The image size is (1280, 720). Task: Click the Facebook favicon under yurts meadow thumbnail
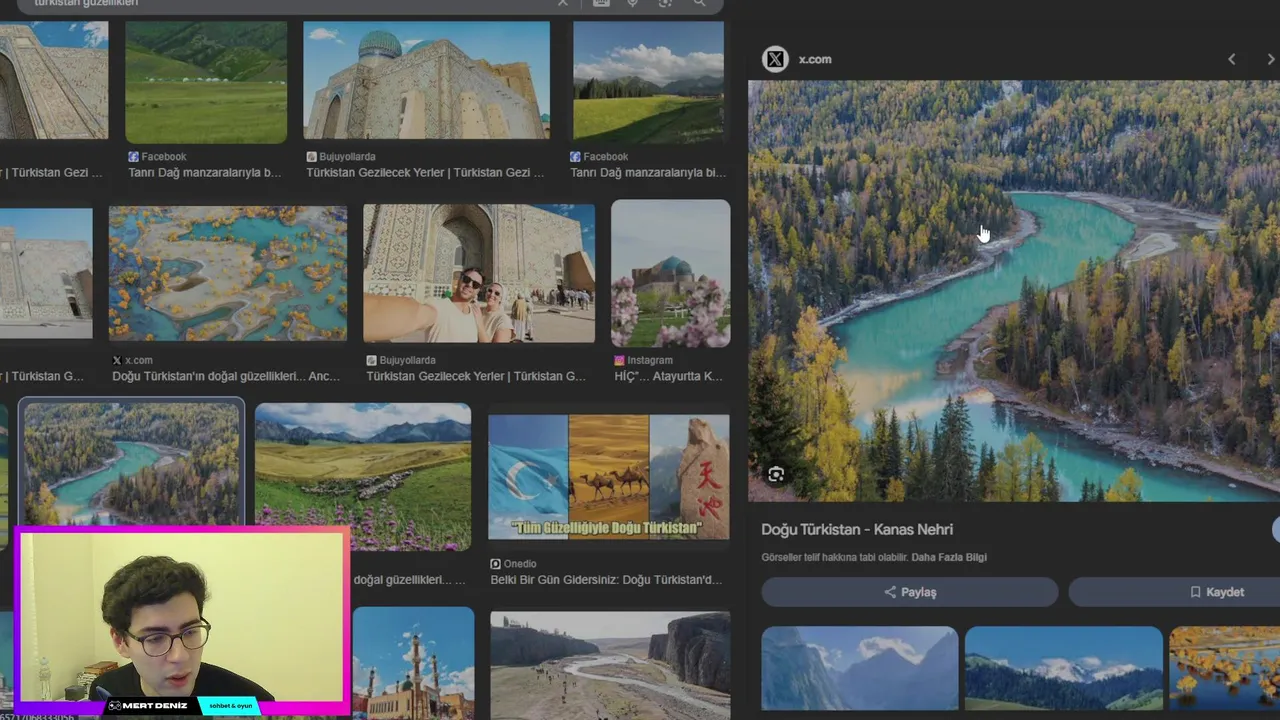(x=133, y=157)
